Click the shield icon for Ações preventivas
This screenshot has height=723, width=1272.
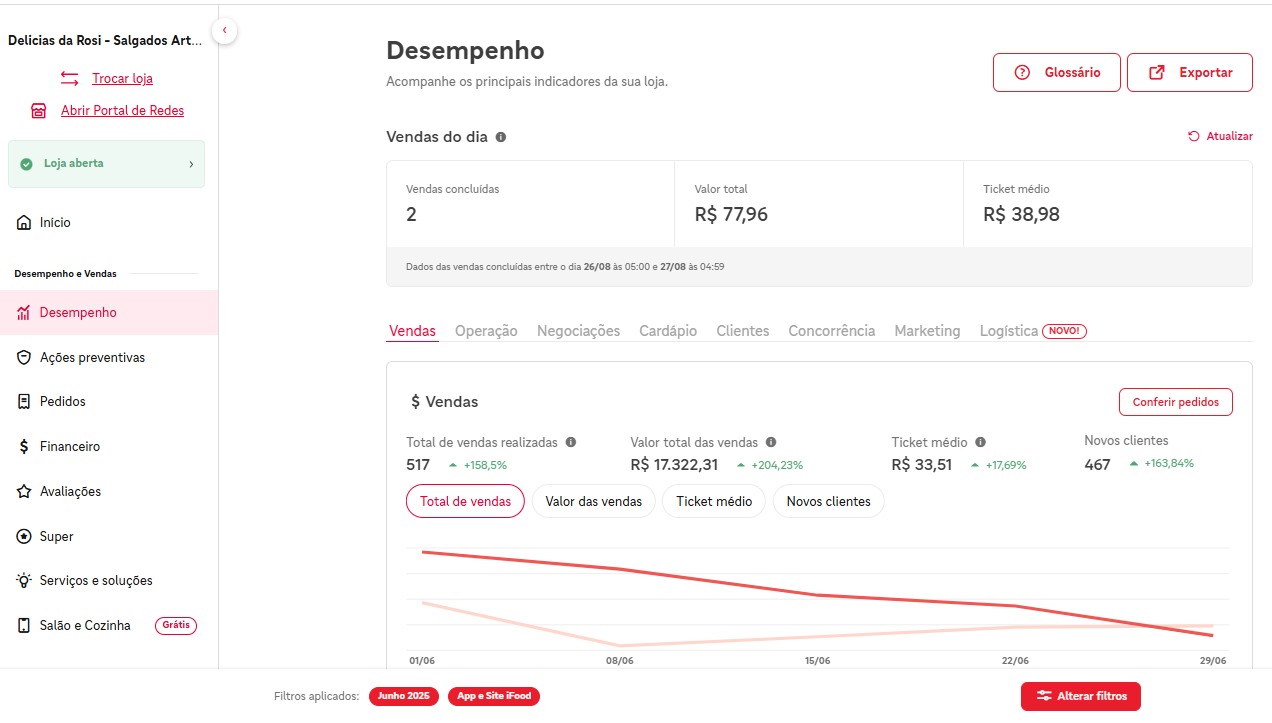click(24, 358)
